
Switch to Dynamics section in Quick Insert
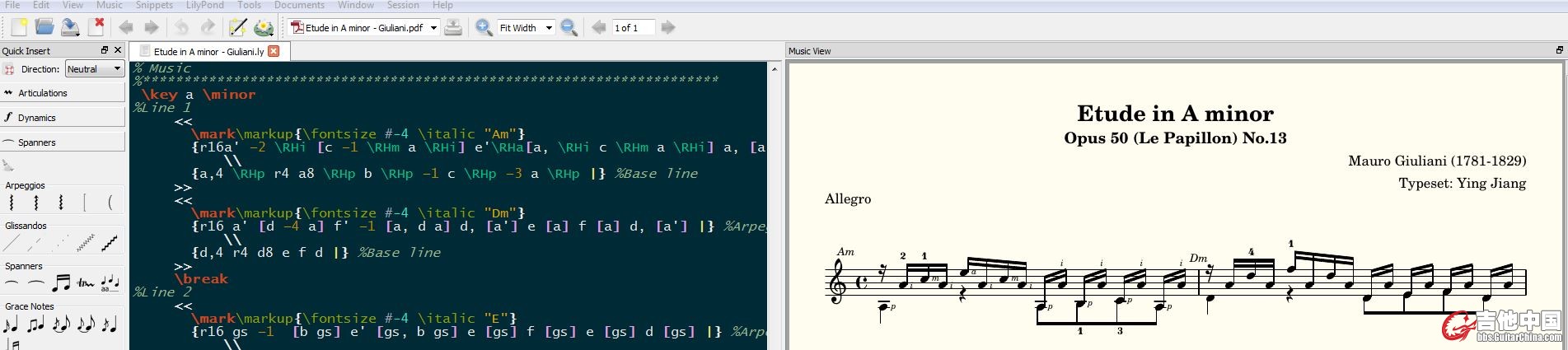coord(63,118)
